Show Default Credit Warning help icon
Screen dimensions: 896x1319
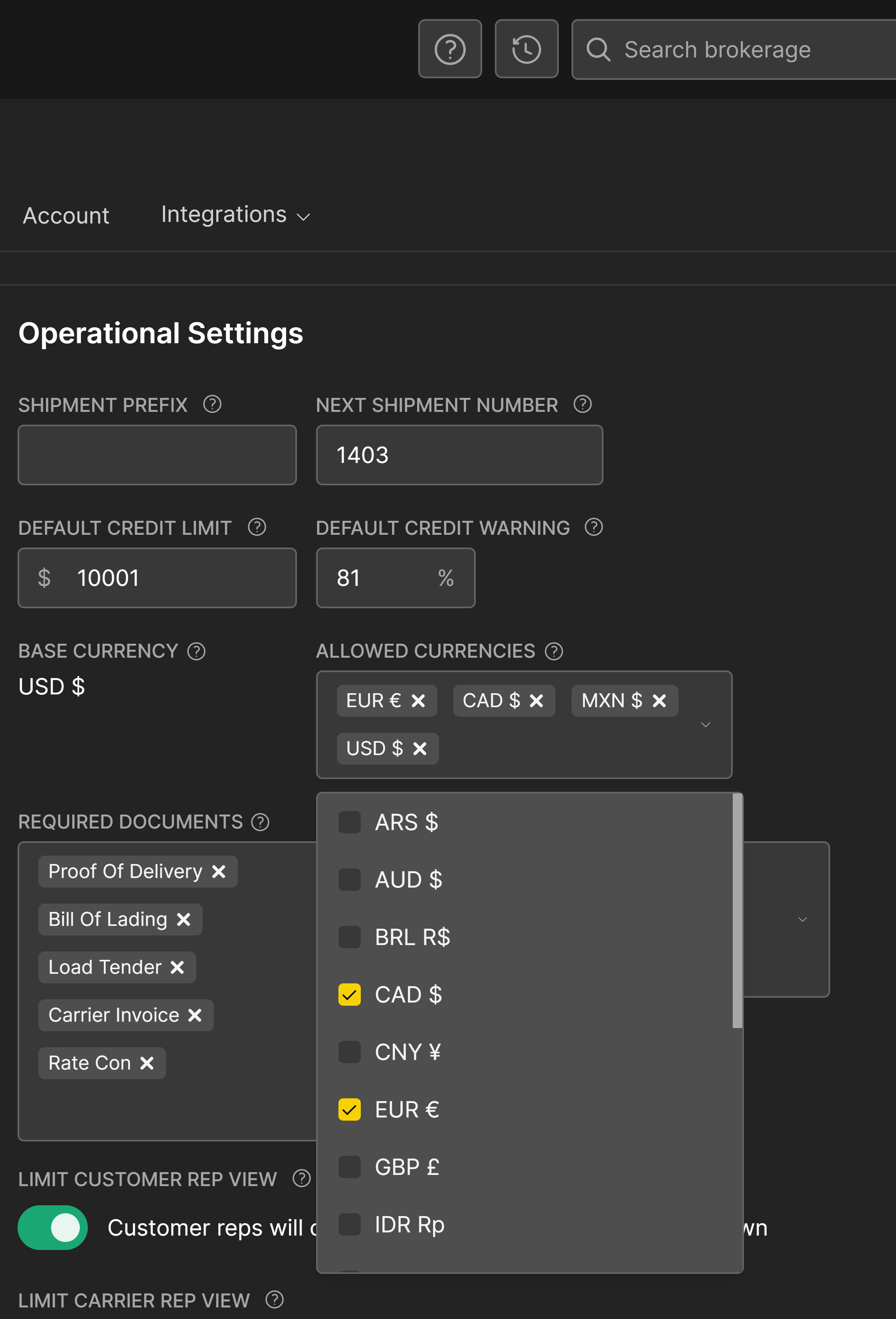coord(593,527)
